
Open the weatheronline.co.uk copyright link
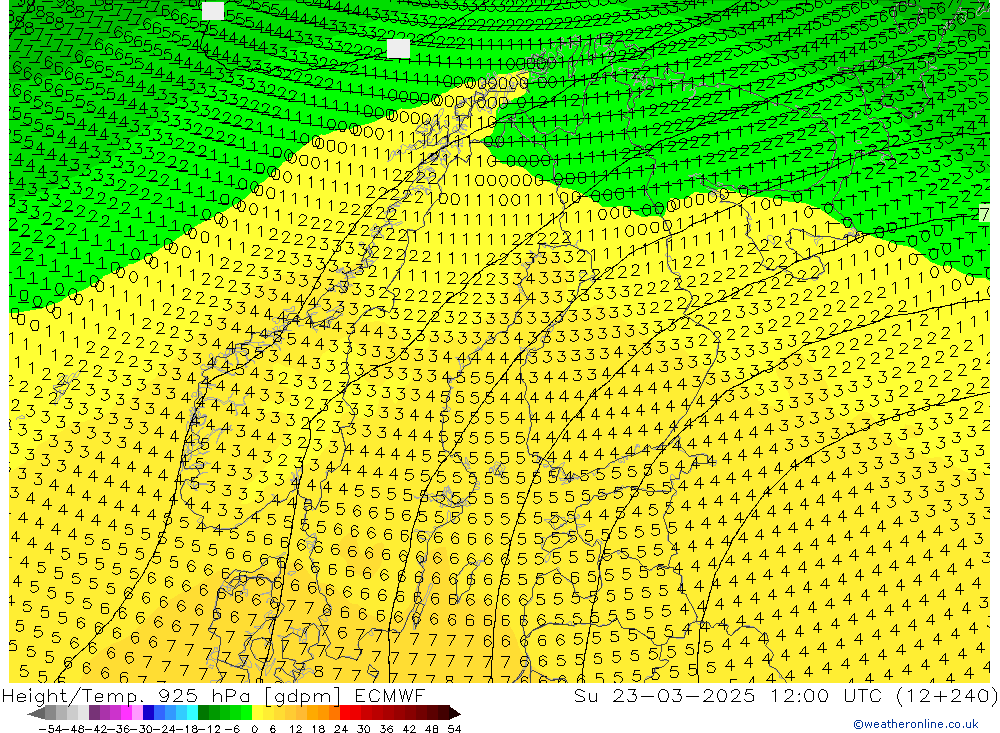(x=916, y=724)
